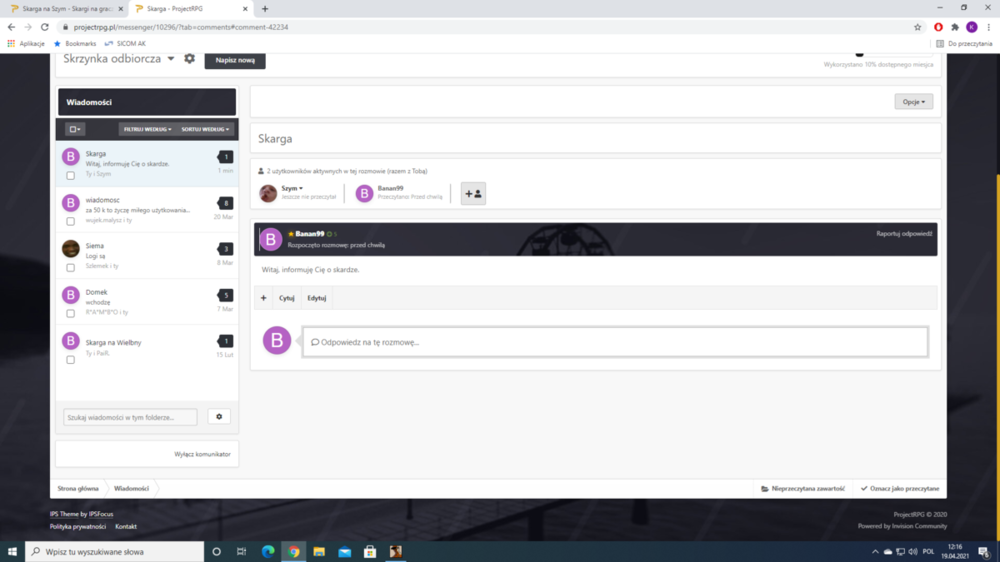Click the Chrome extensions puzzle icon
The image size is (1000, 562).
tap(955, 27)
